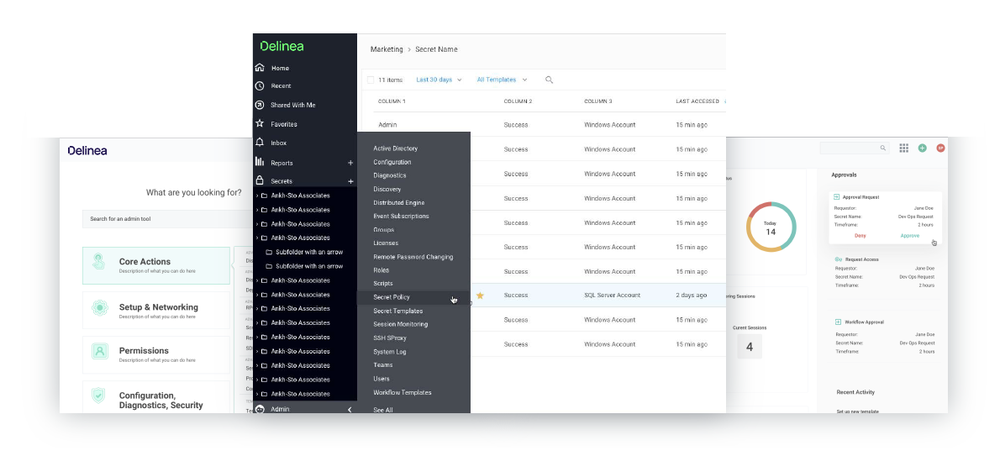Click the SQL Server Account cell

(x=612, y=295)
